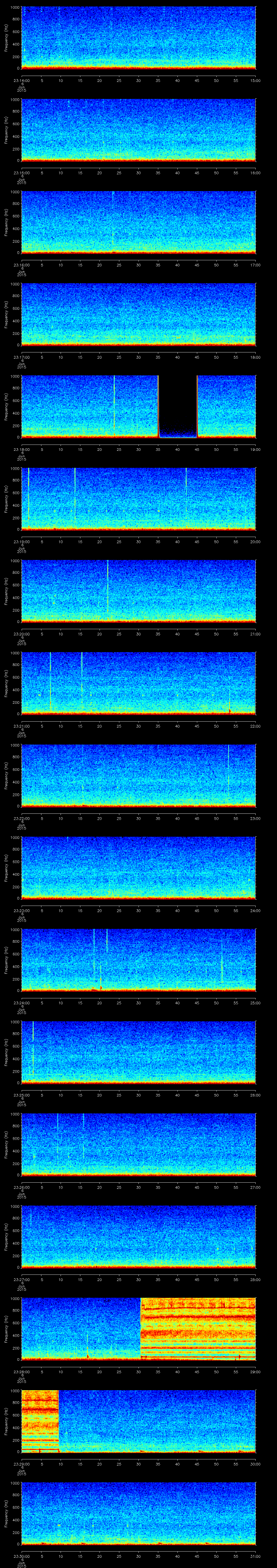
Task: Select the 23:29:00 time label
Action: point(21,1464)
